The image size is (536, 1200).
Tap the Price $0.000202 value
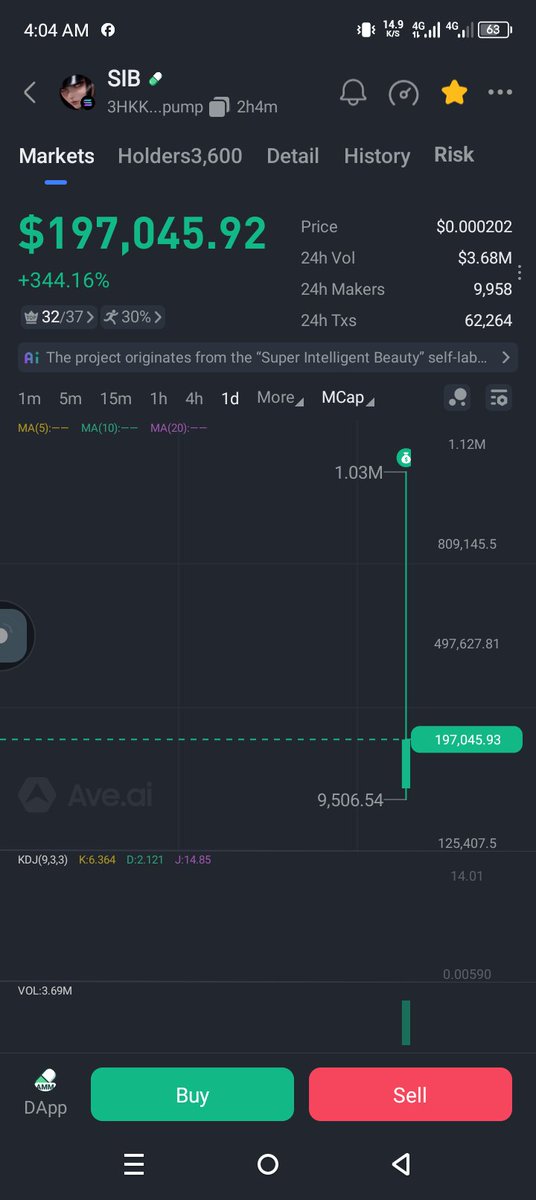coord(474,227)
